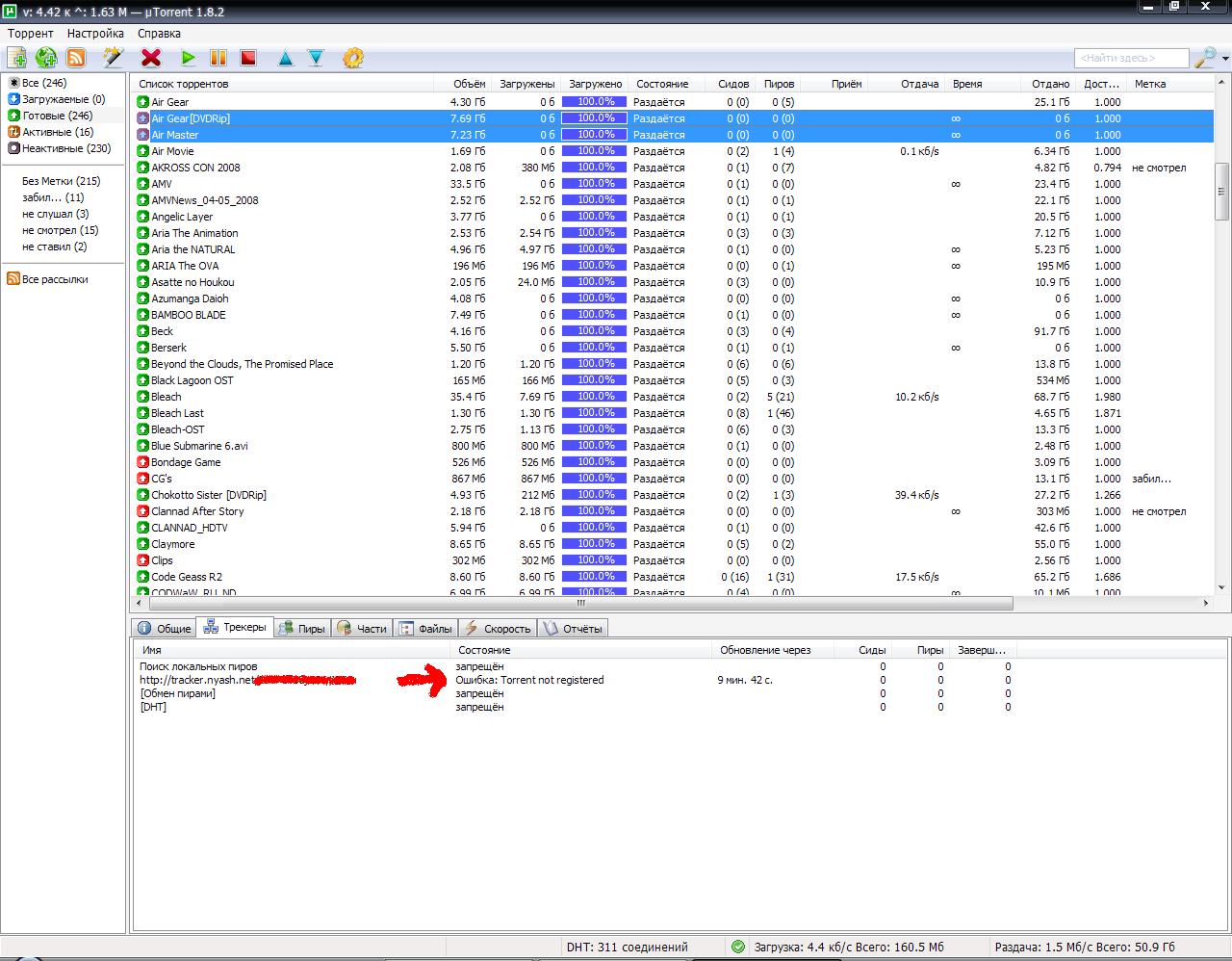Select the [DHT] tracker entry
Viewport: 1232px width, 961px height.
575,707
